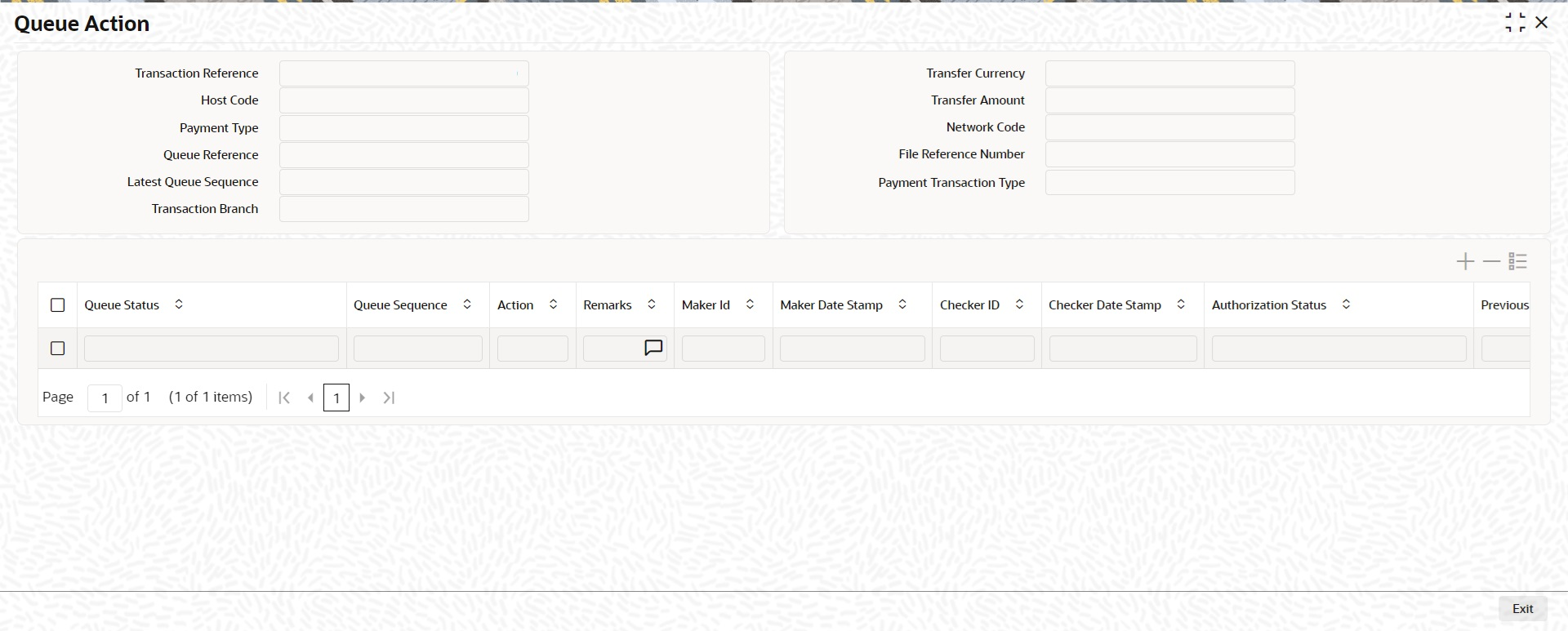Sort the Remarks column
Viewport: 1568px width, 631px height.
pos(652,304)
